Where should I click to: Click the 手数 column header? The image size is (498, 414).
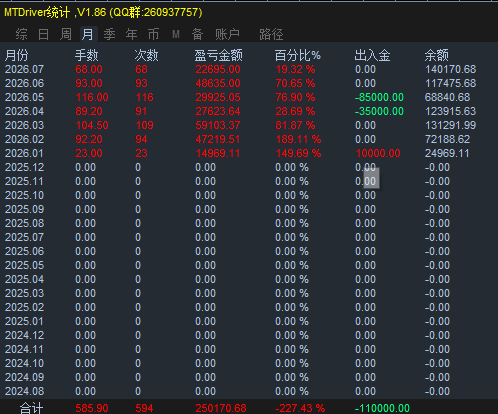point(87,55)
